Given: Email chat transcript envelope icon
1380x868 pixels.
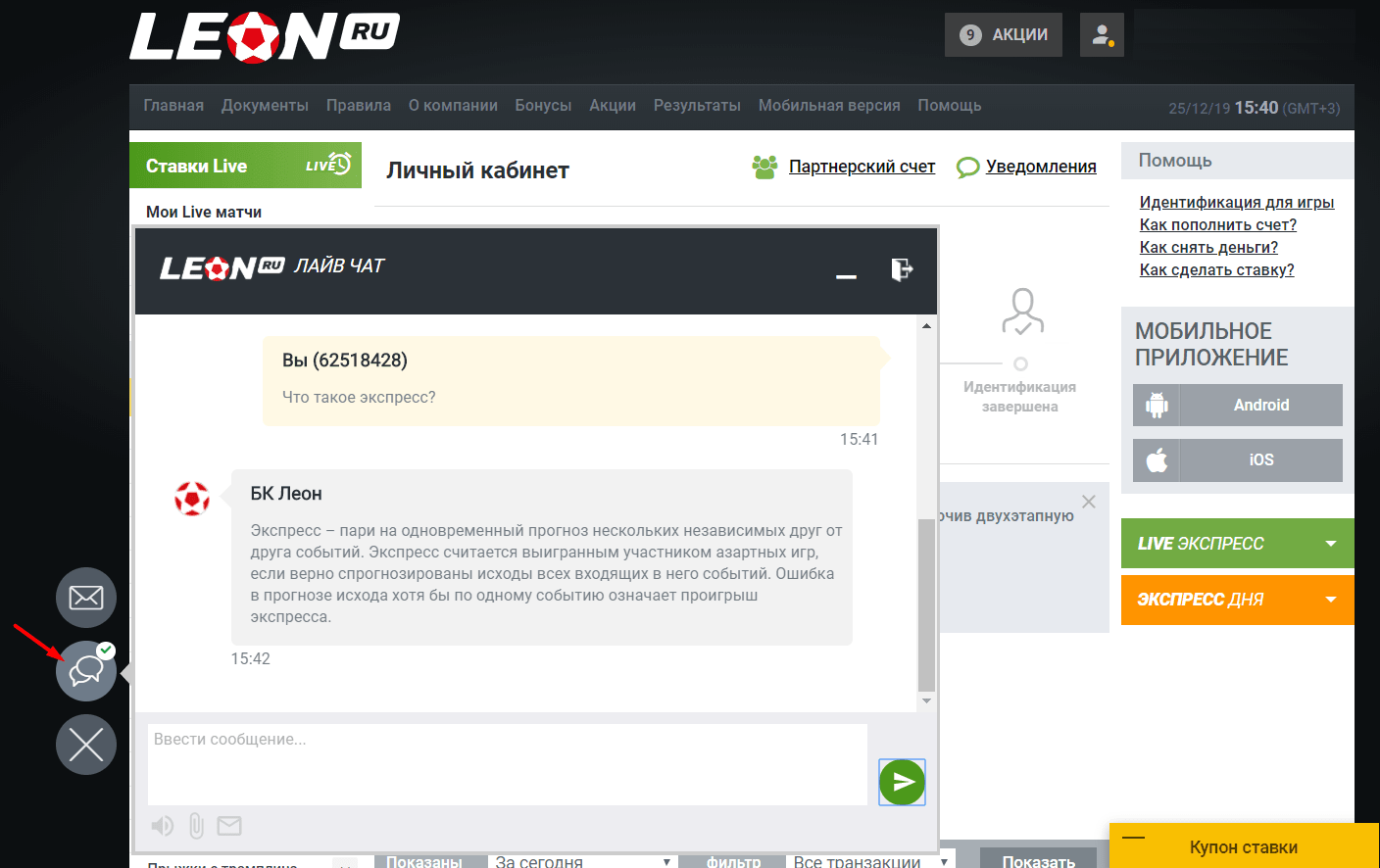Looking at the screenshot, I should pyautogui.click(x=229, y=826).
